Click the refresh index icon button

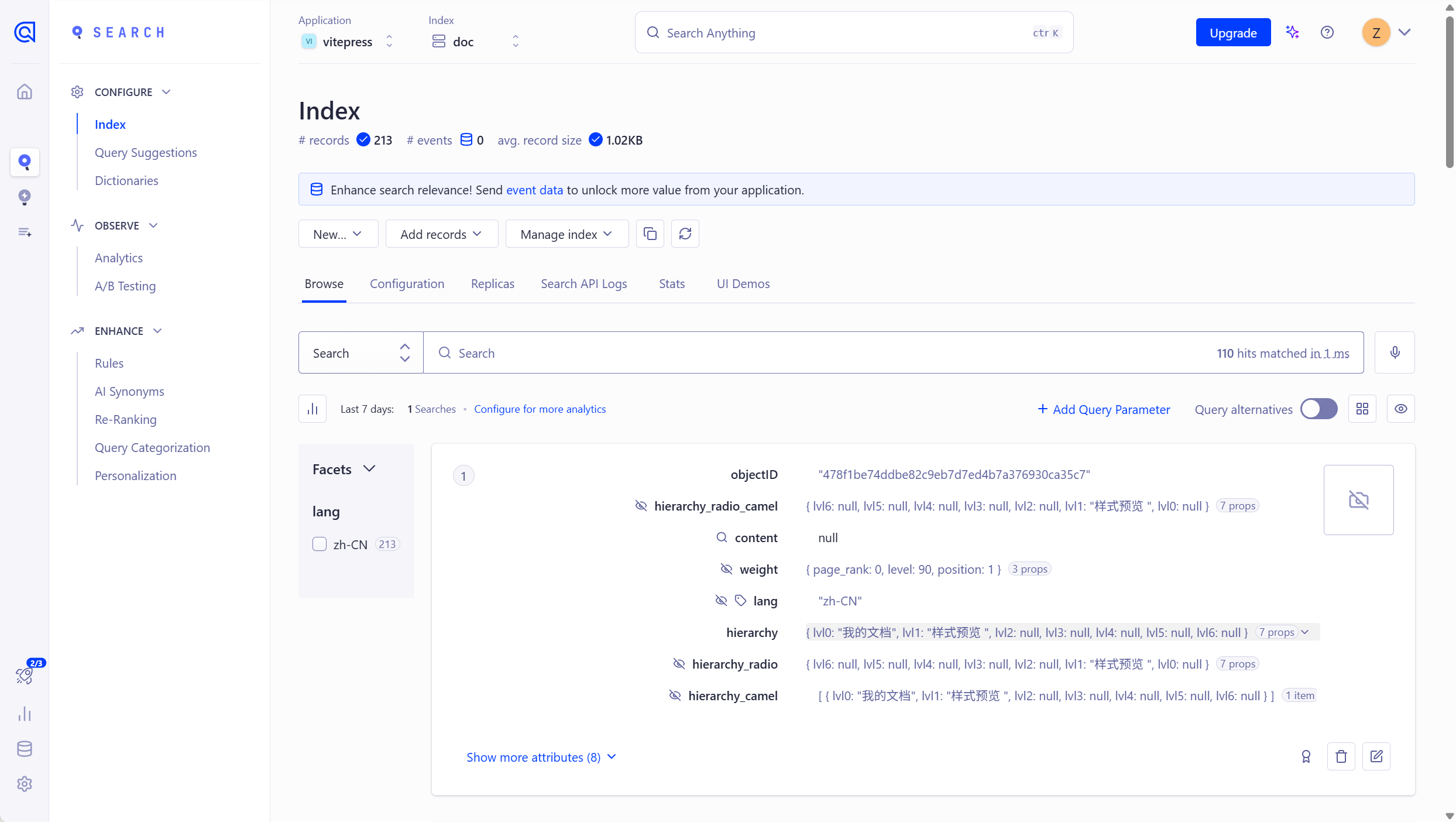685,234
